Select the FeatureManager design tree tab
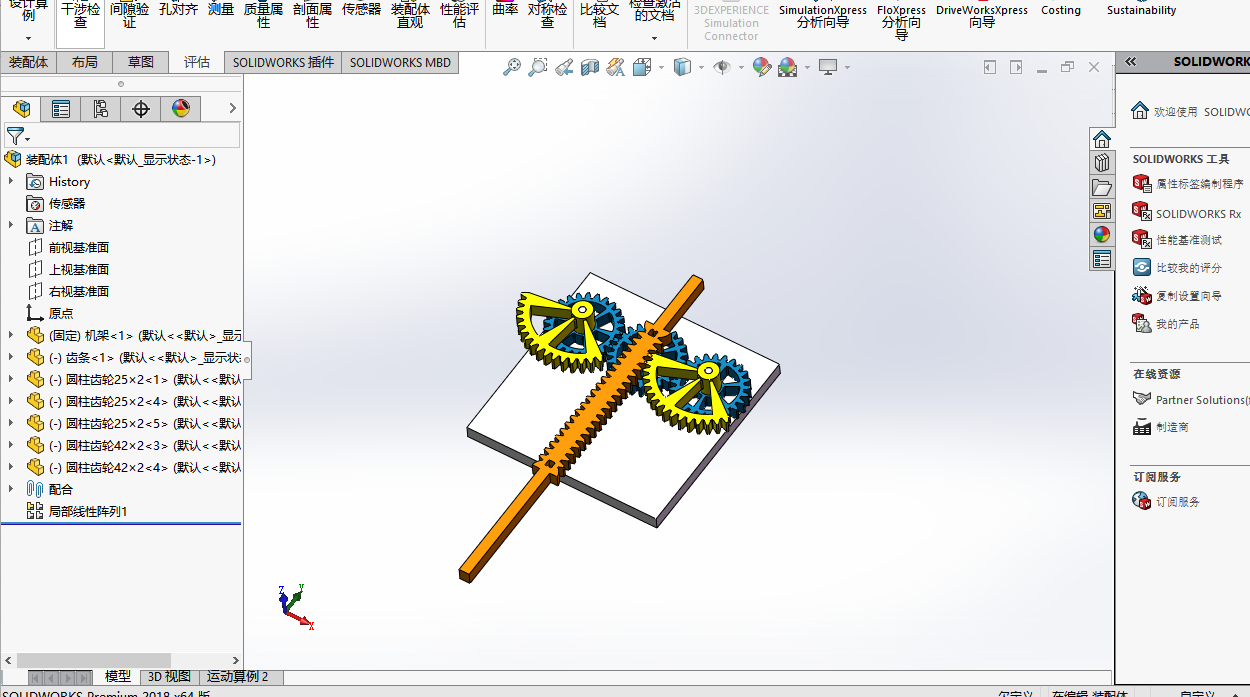Viewport: 1250px width, 697px height. (21, 109)
